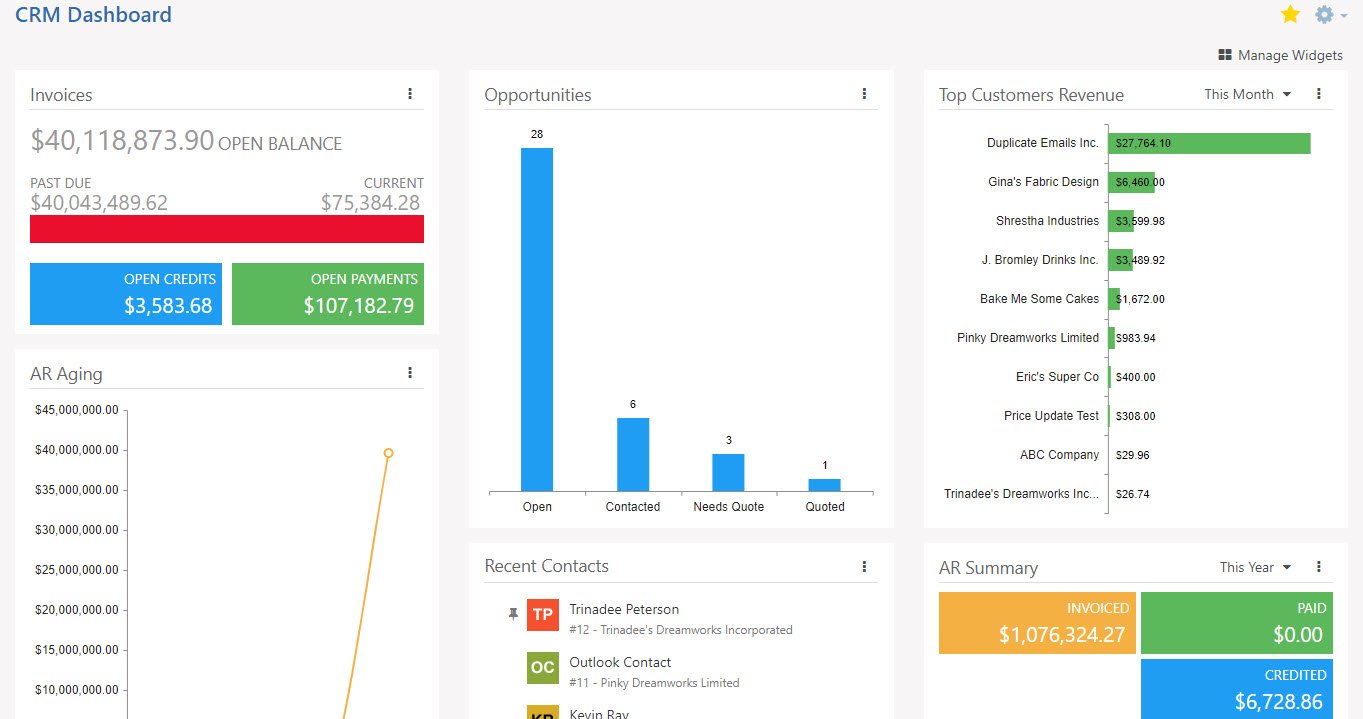Click the Needs Quote opportunities bar
1363x719 pixels.
tap(728, 473)
